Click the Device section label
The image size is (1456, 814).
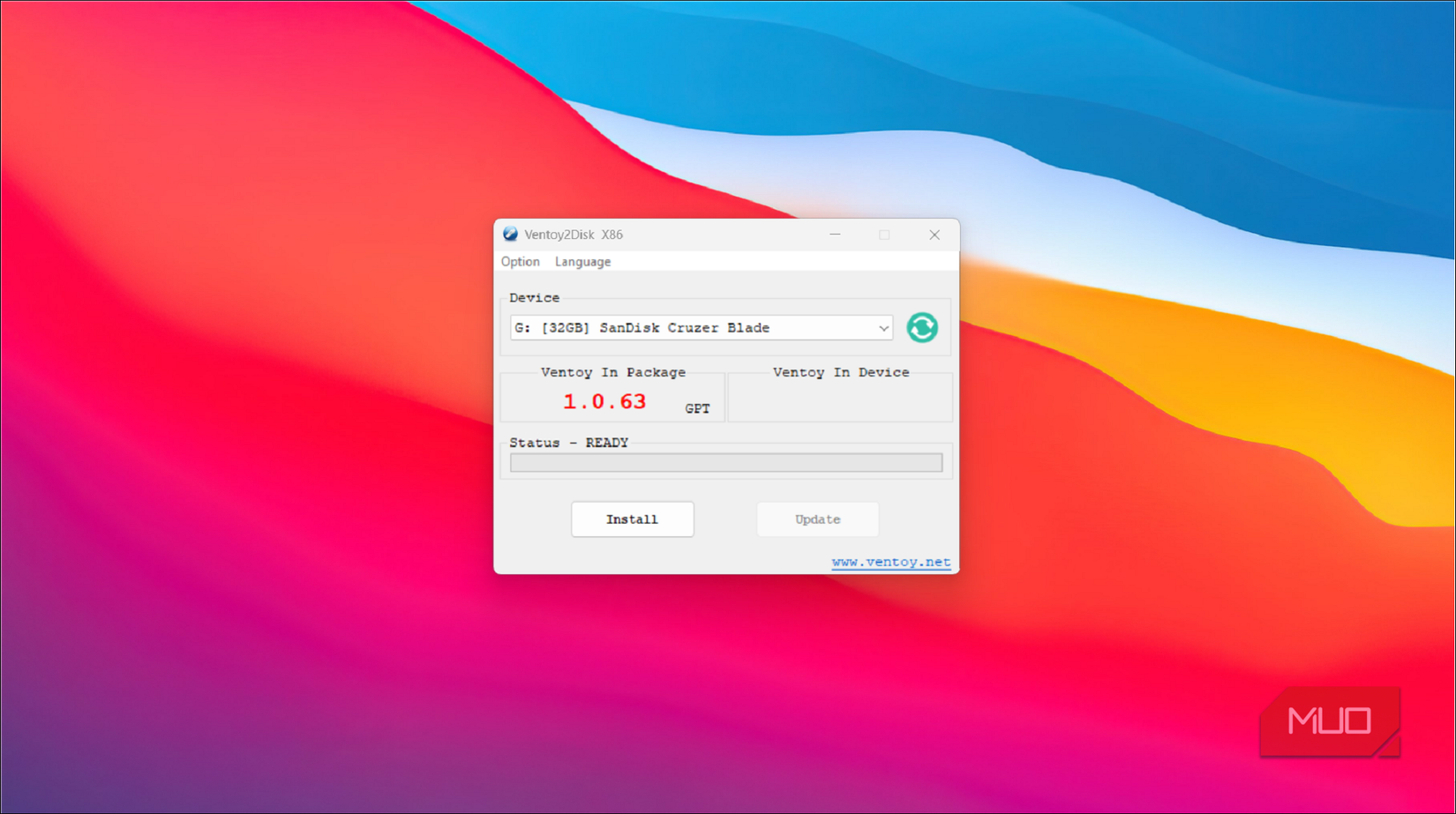pyautogui.click(x=534, y=297)
